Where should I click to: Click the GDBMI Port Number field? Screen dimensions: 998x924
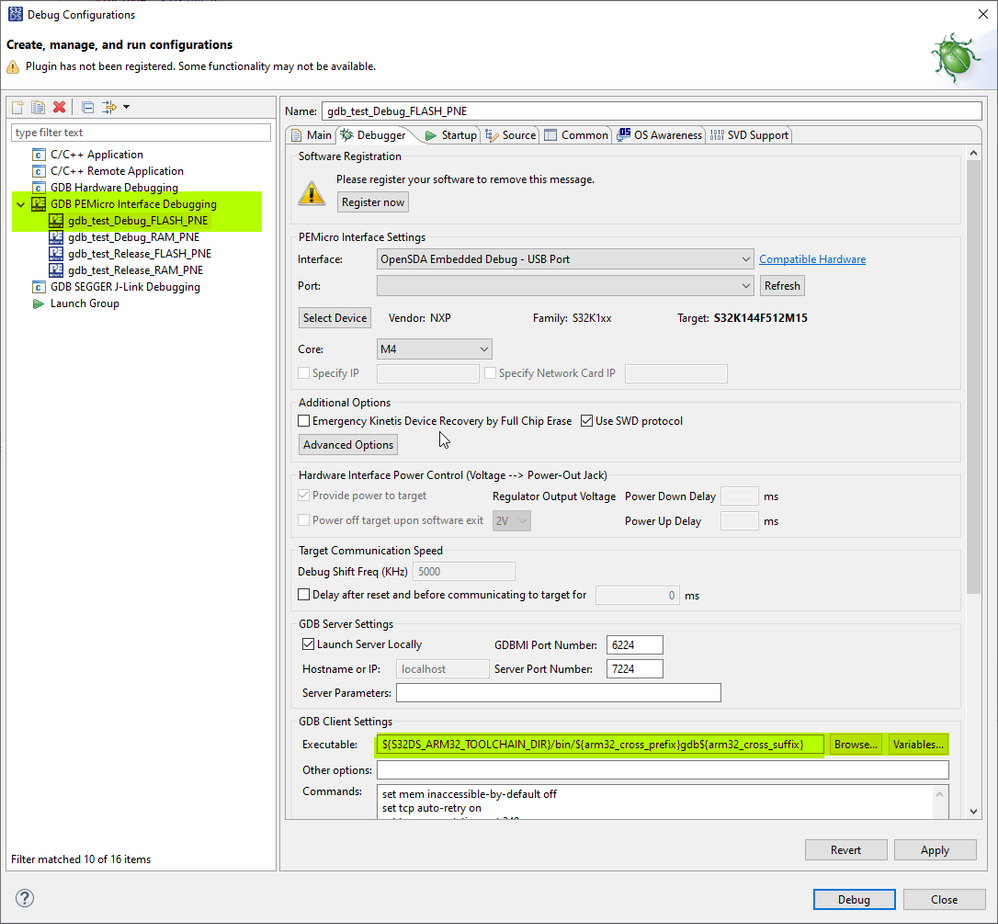(635, 645)
